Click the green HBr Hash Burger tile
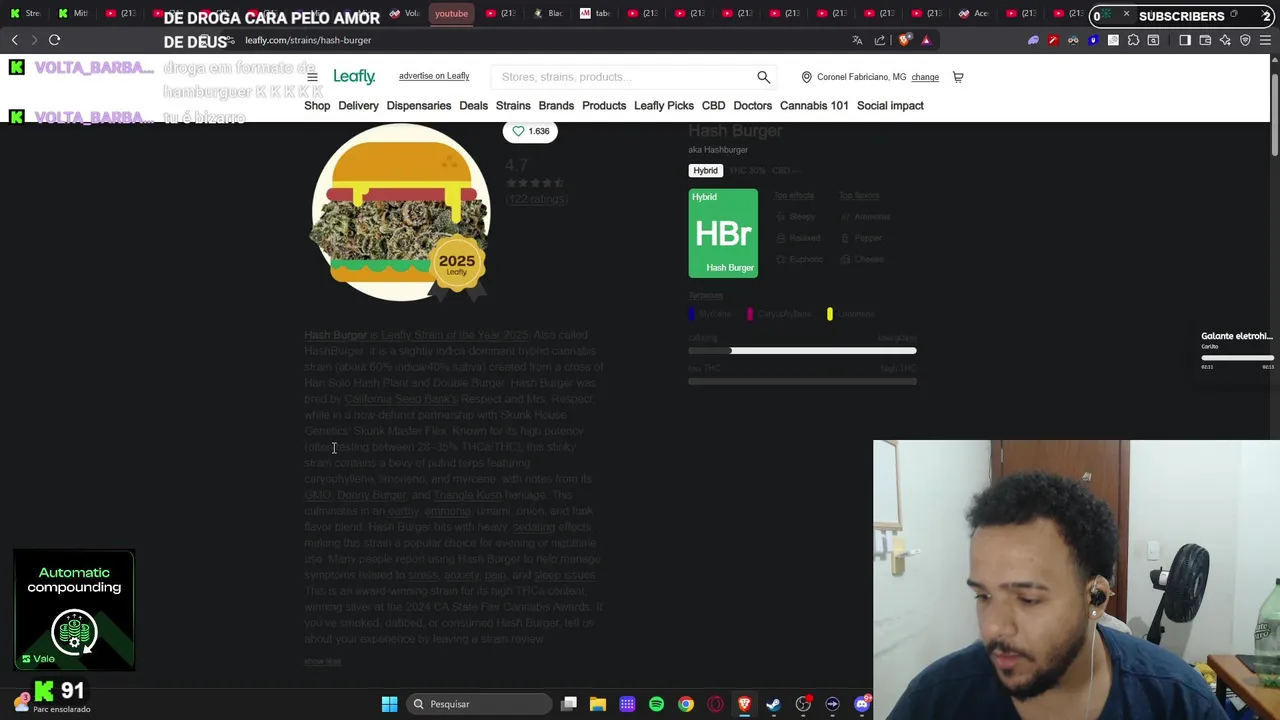This screenshot has width=1280, height=720. click(723, 233)
